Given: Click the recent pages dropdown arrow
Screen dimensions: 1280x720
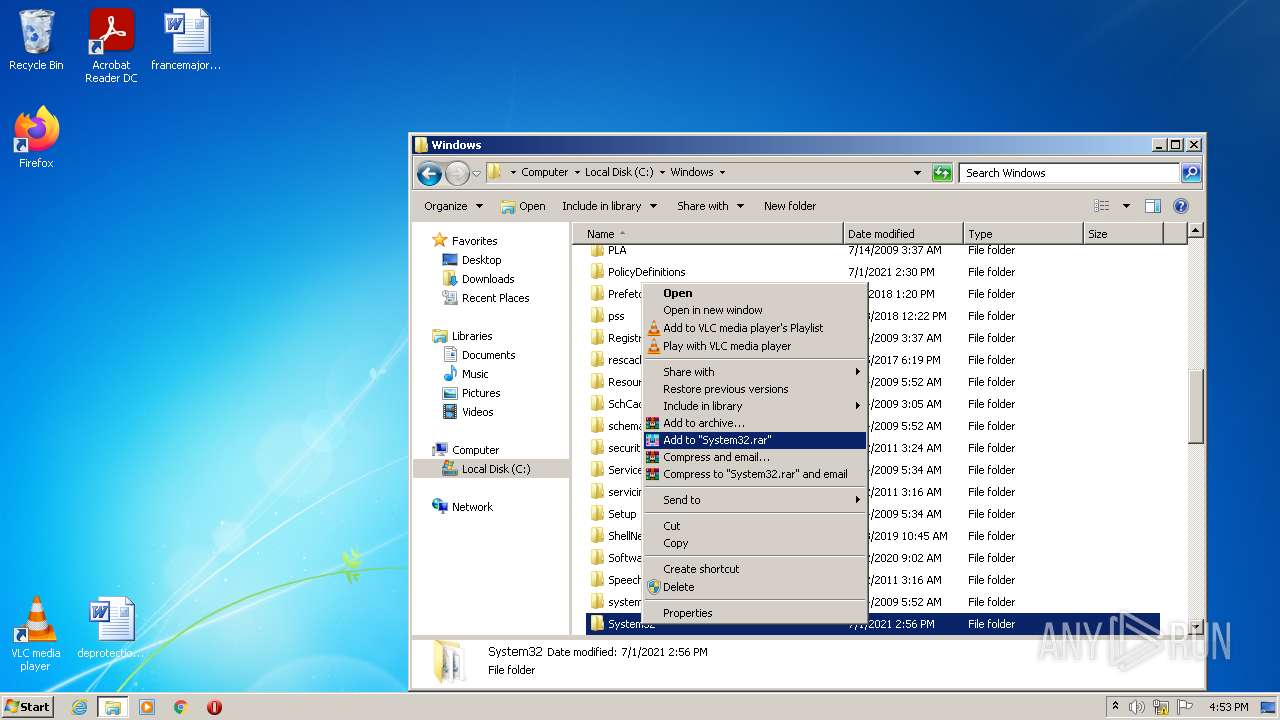Looking at the screenshot, I should tap(476, 173).
